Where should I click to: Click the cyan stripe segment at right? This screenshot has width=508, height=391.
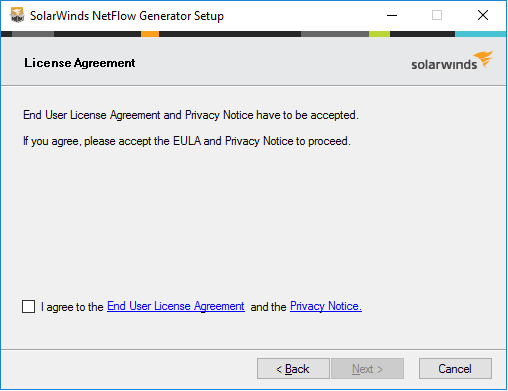pyautogui.click(x=480, y=34)
